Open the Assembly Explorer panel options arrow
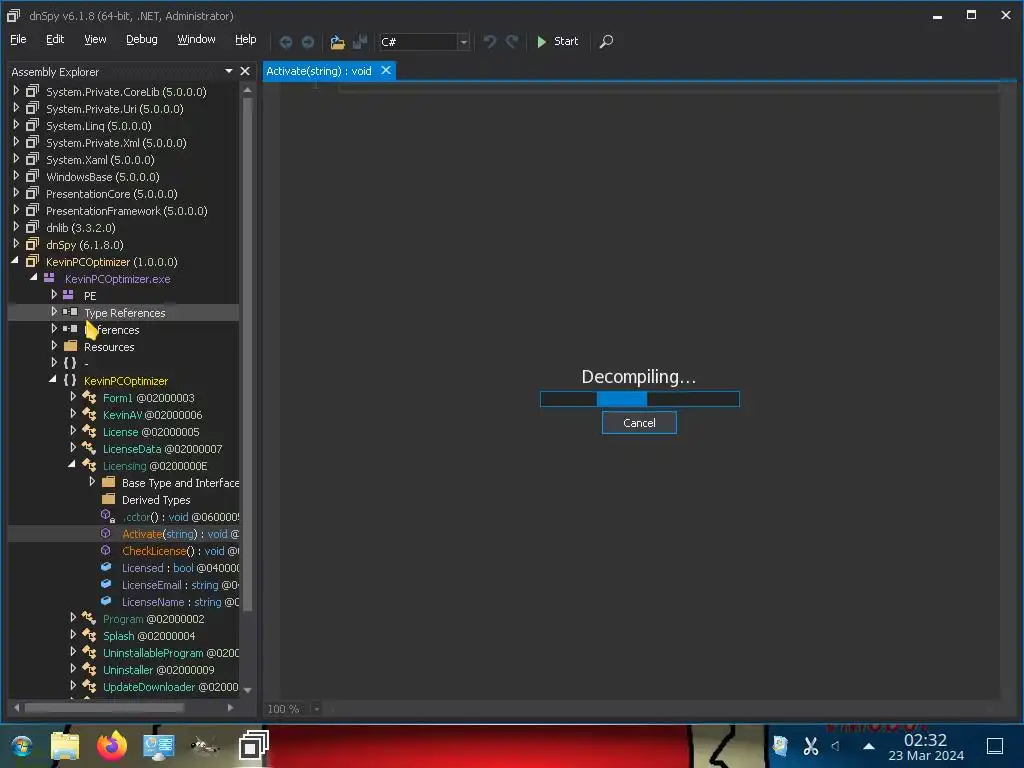This screenshot has width=1024, height=768. point(229,71)
